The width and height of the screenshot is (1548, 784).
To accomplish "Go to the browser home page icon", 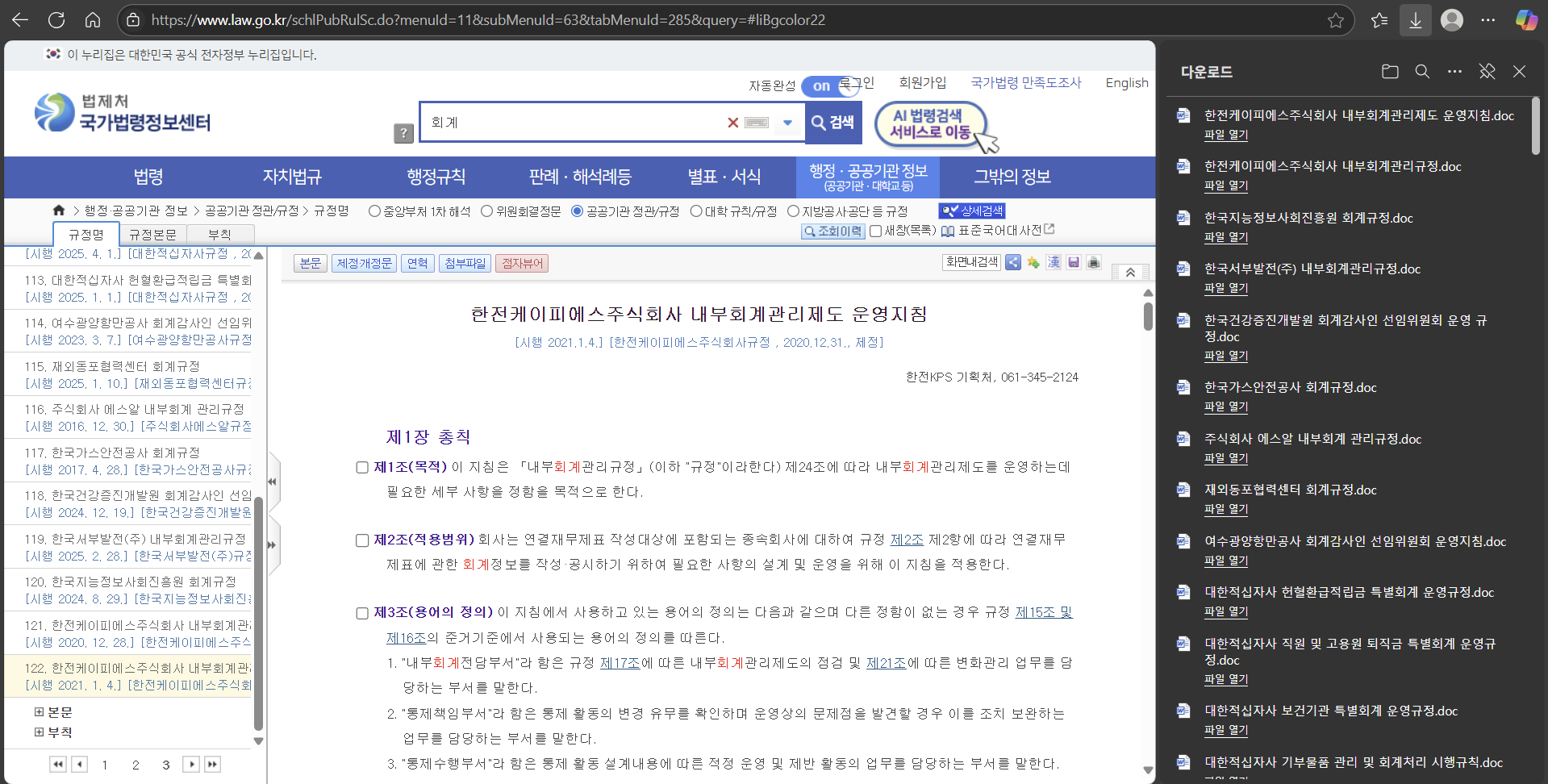I will click(93, 20).
